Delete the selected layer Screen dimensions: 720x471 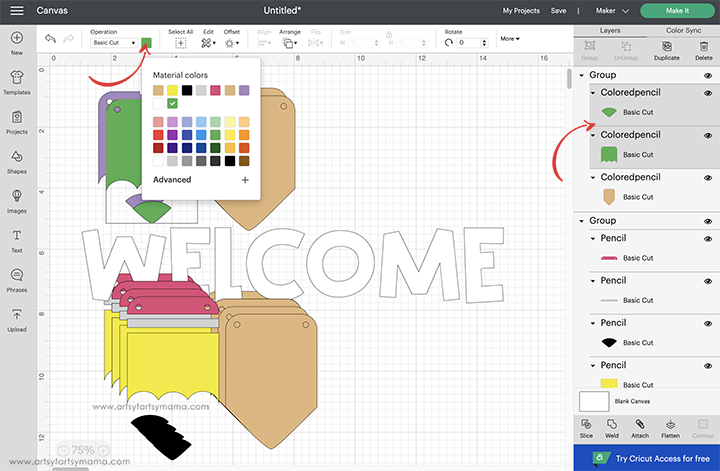pyautogui.click(x=703, y=50)
